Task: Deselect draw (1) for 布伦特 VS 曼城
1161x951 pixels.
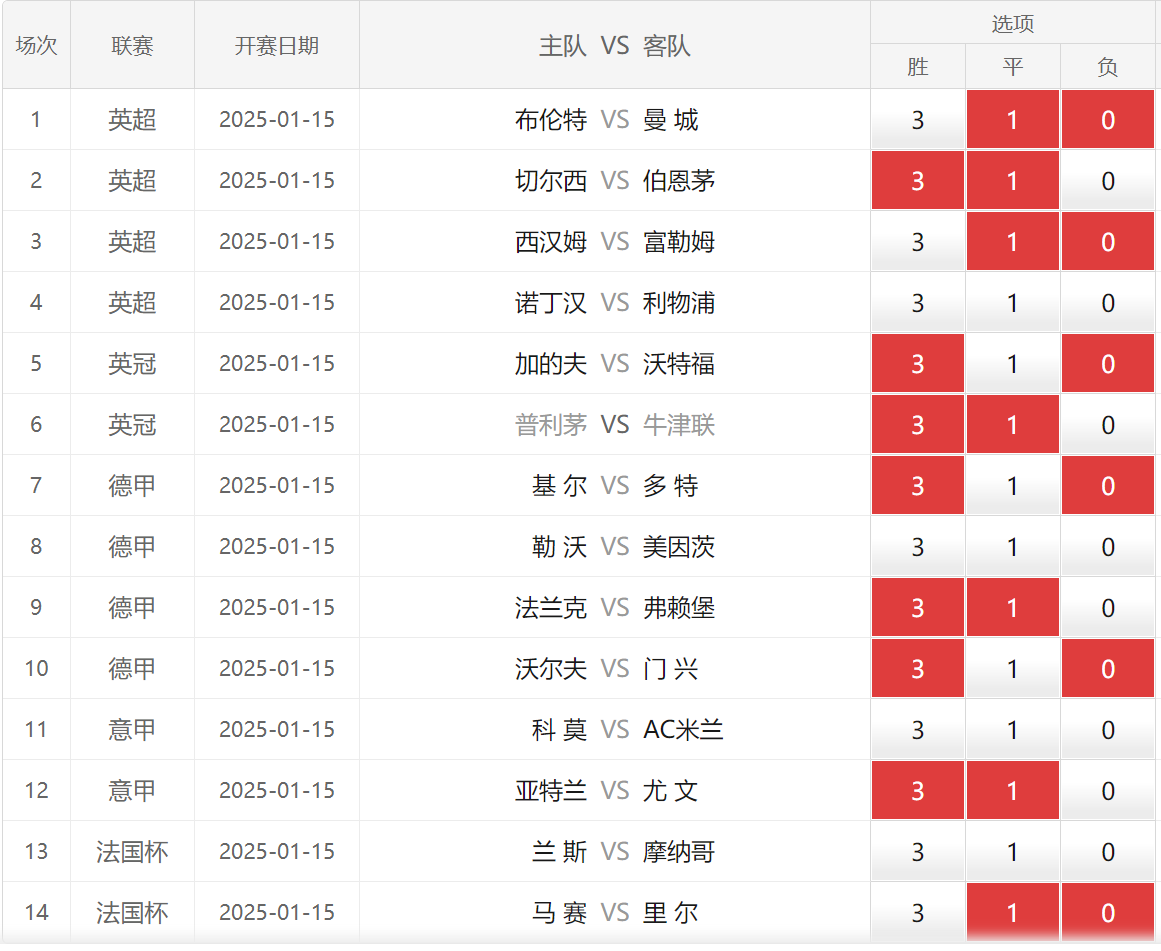Action: (1012, 120)
